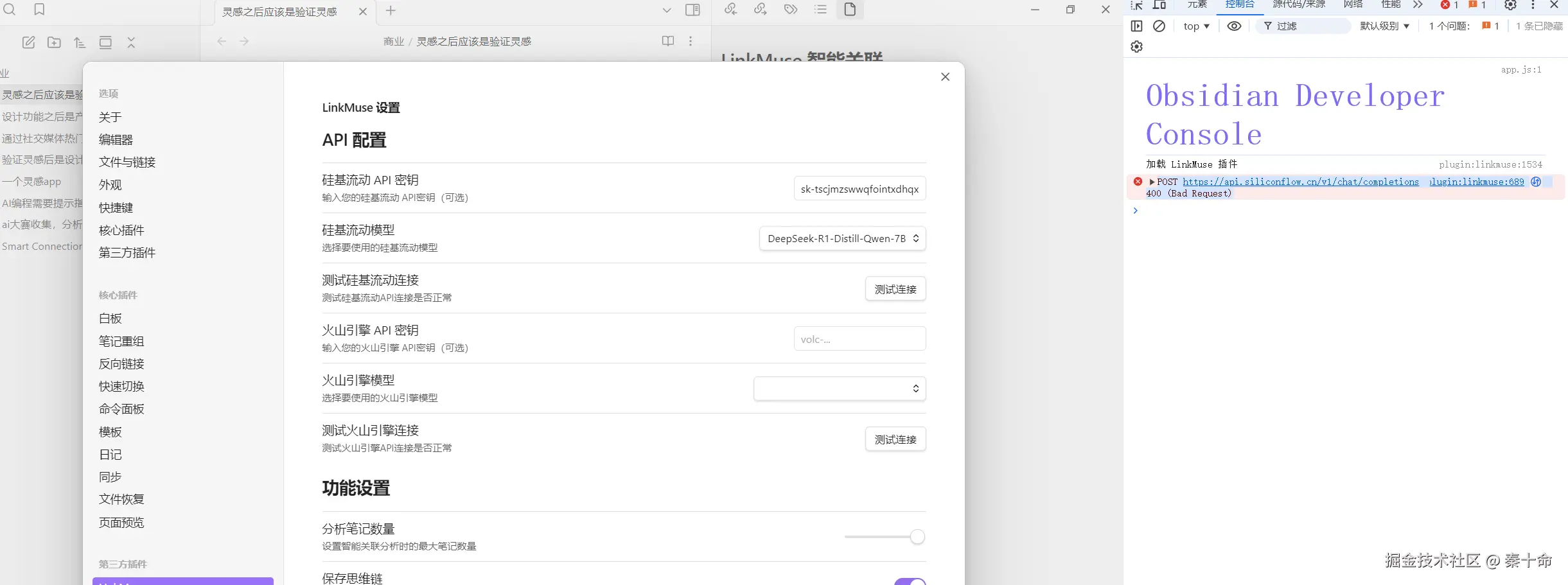Click the AI assistance icon on error row
Viewport: 1568px width, 585px height.
tap(1536, 182)
